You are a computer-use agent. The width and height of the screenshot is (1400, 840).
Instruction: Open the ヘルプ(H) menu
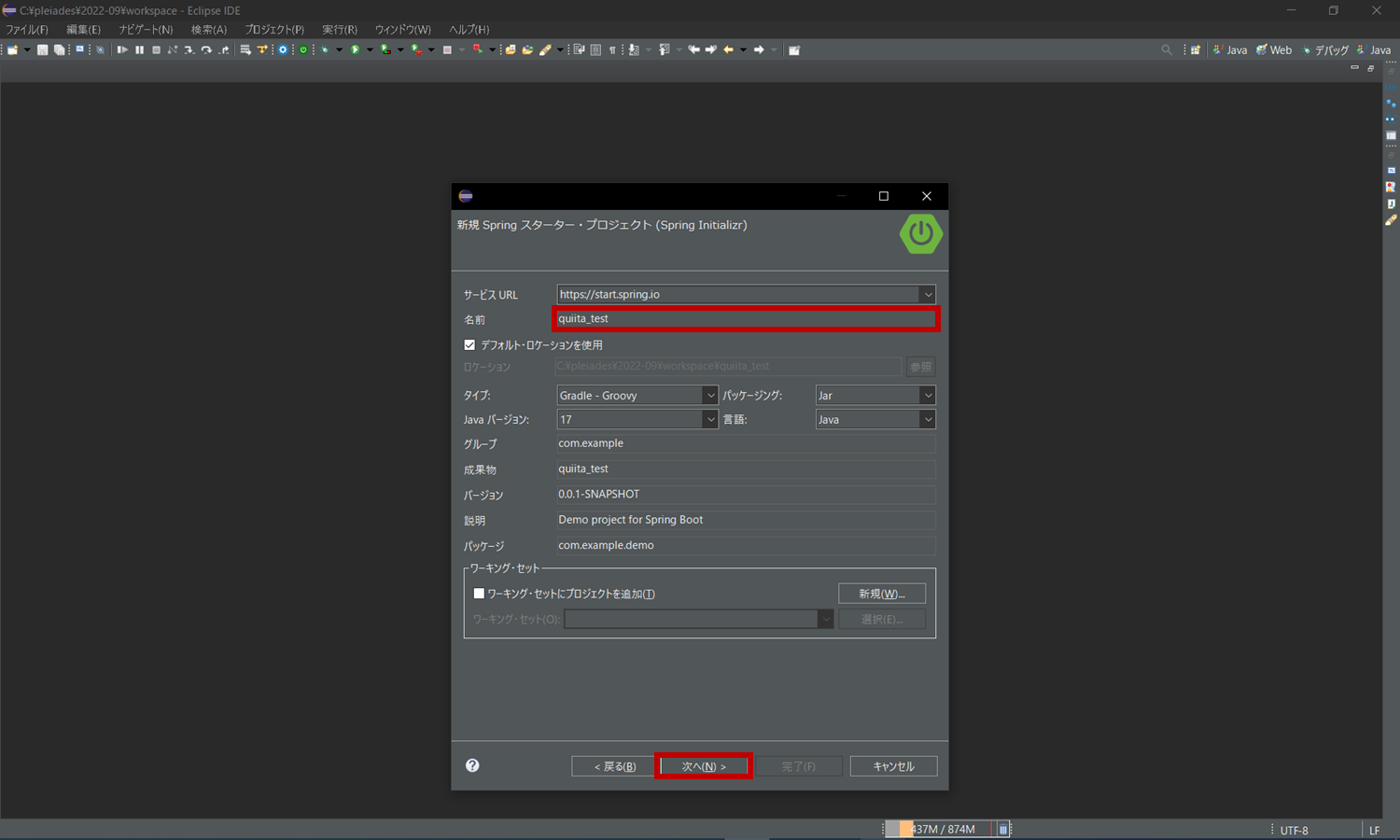469,29
